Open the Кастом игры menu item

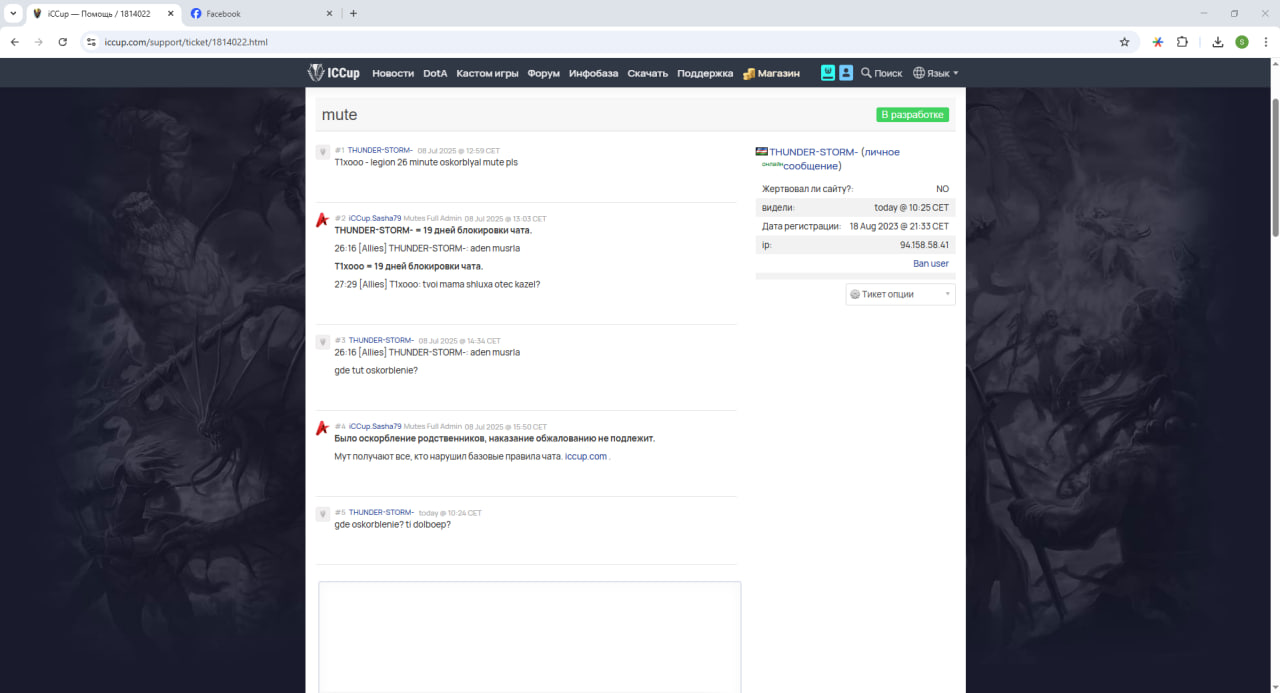click(487, 73)
